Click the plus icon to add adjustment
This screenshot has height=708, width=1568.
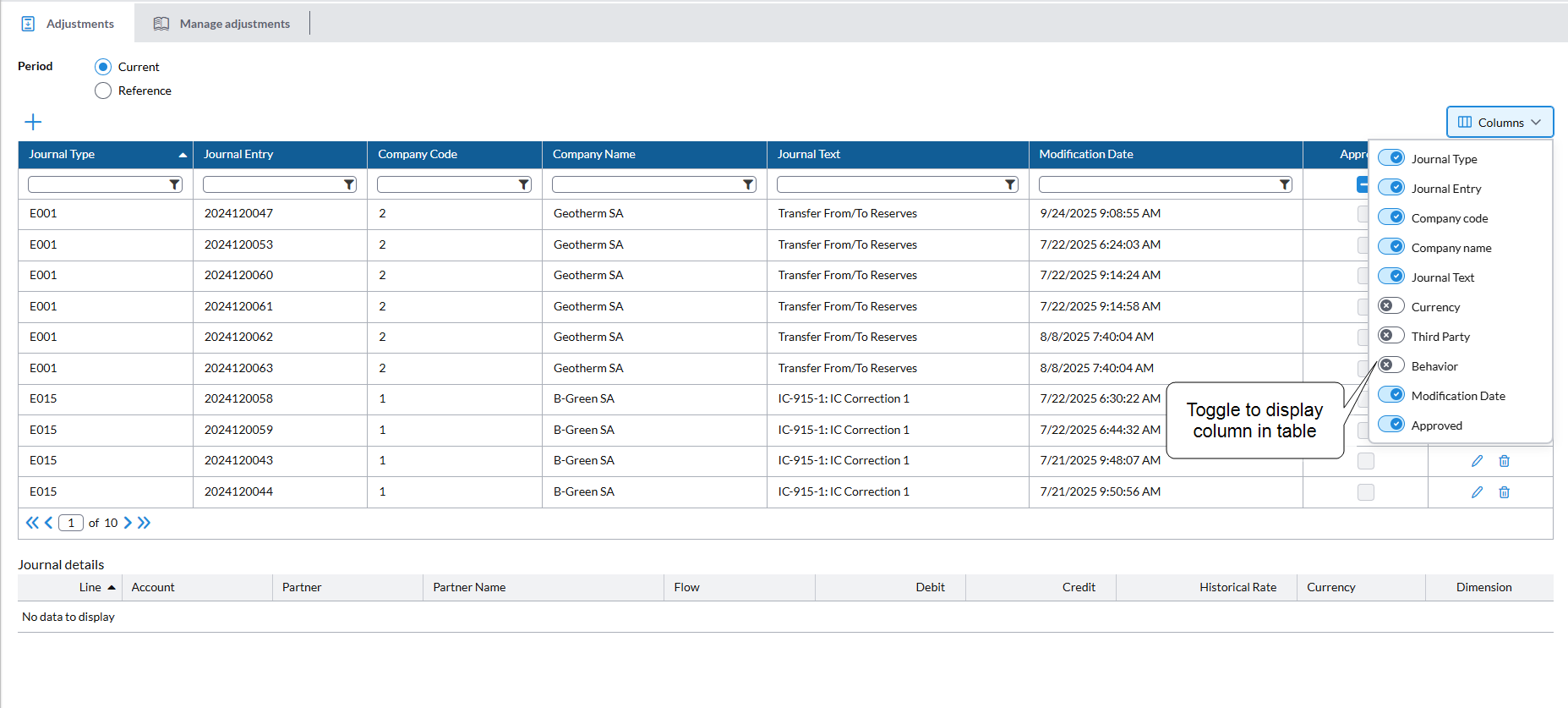tap(33, 123)
